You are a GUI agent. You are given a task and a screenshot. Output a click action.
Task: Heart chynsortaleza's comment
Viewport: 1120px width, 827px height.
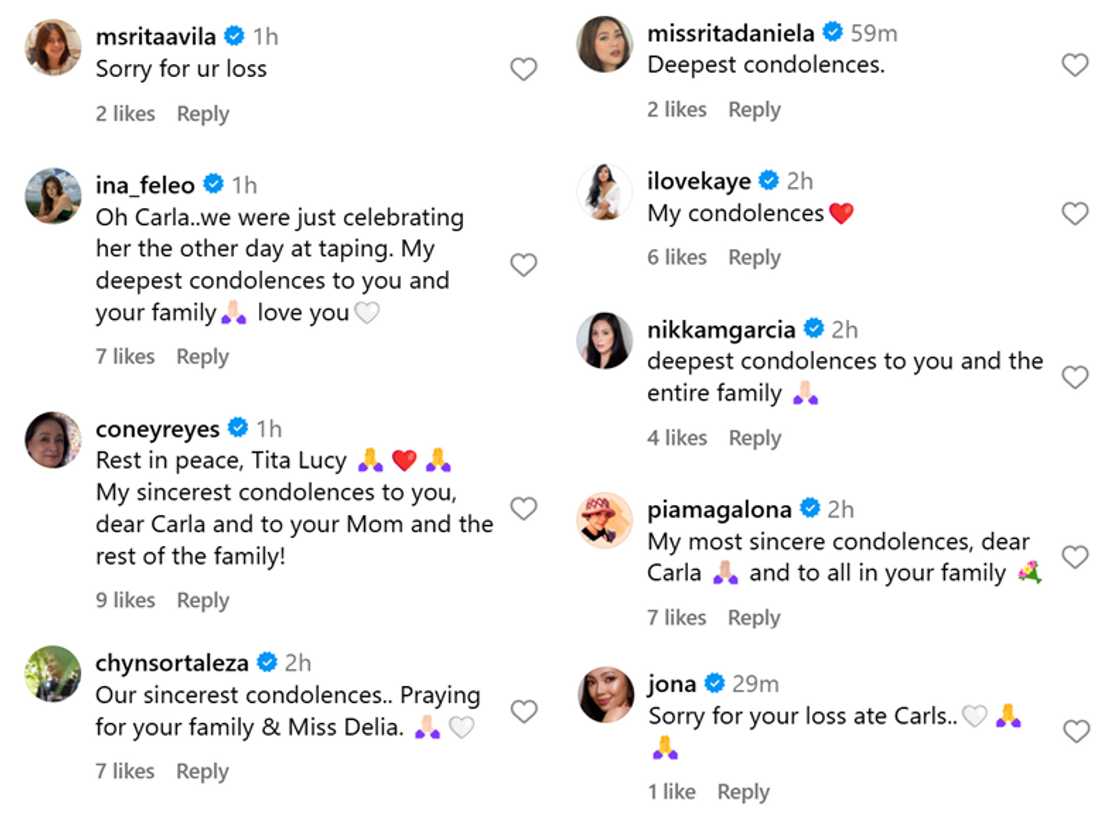click(x=524, y=711)
